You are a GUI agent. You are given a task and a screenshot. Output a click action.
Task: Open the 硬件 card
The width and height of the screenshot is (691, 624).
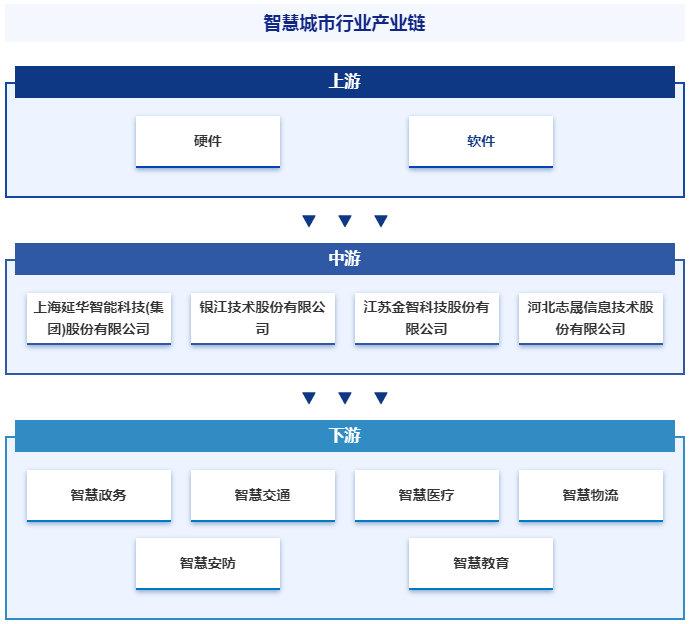208,141
